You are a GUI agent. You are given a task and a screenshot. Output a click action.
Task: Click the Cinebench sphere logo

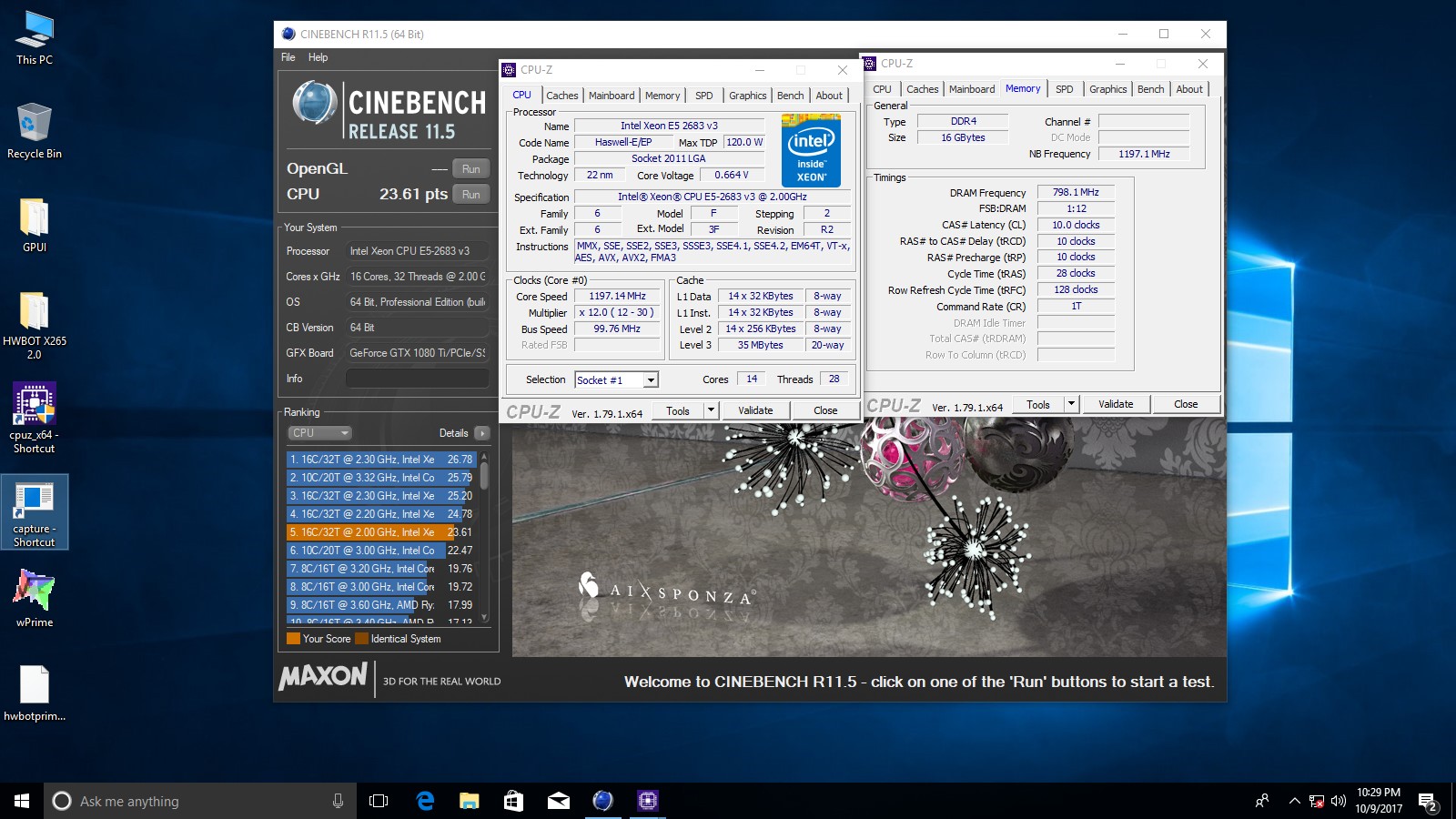tap(315, 103)
